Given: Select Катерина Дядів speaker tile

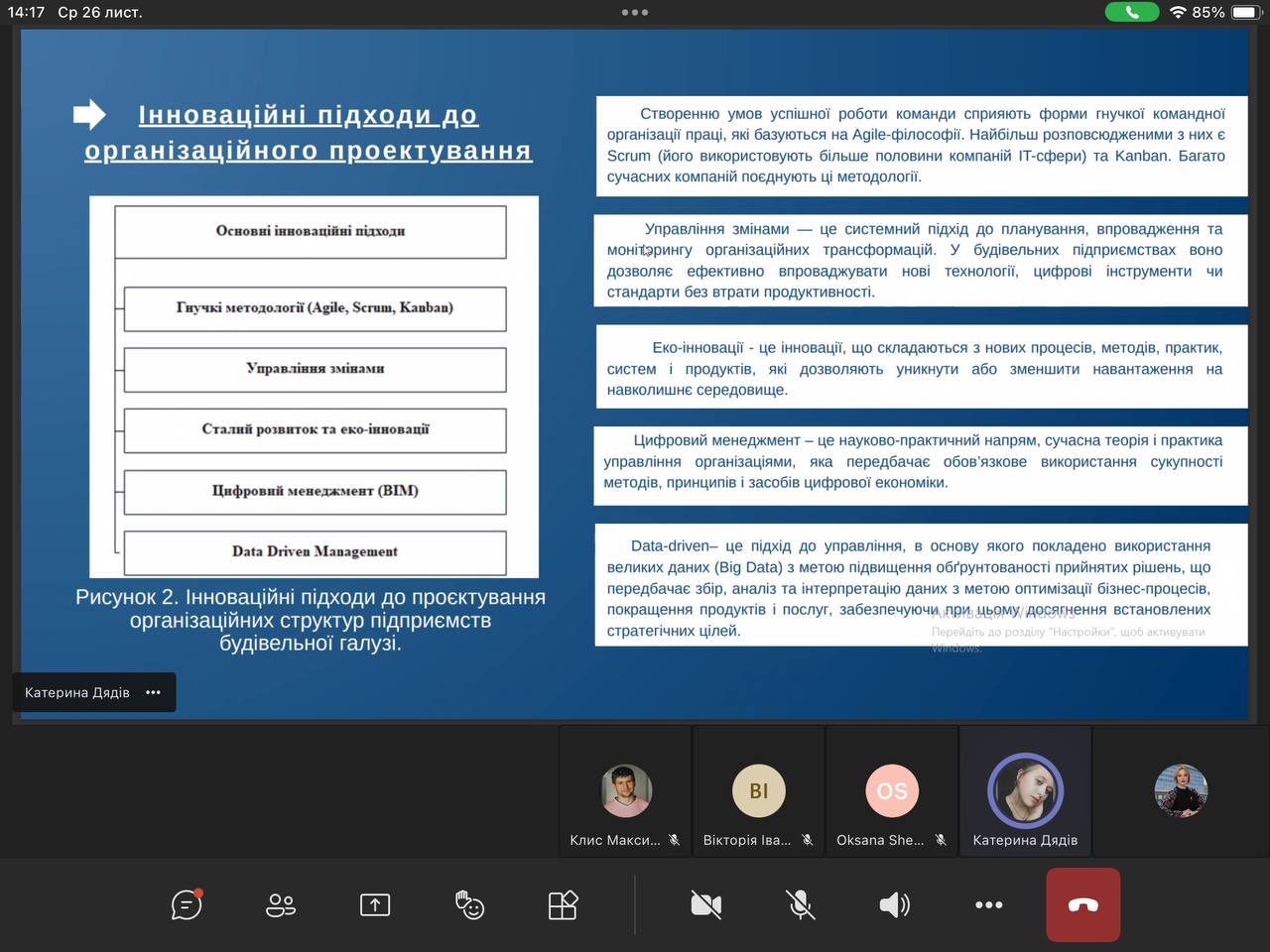Looking at the screenshot, I should pyautogui.click(x=1025, y=792).
